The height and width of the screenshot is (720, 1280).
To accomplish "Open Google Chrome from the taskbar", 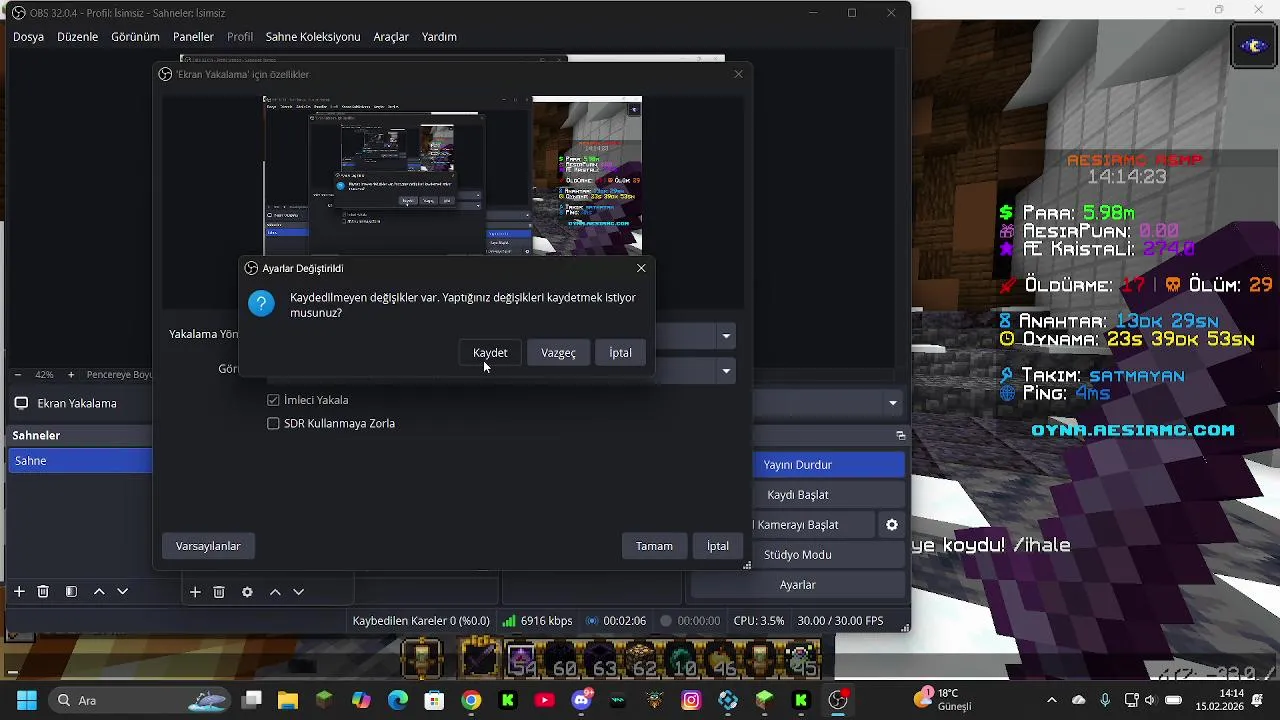I will tap(471, 700).
